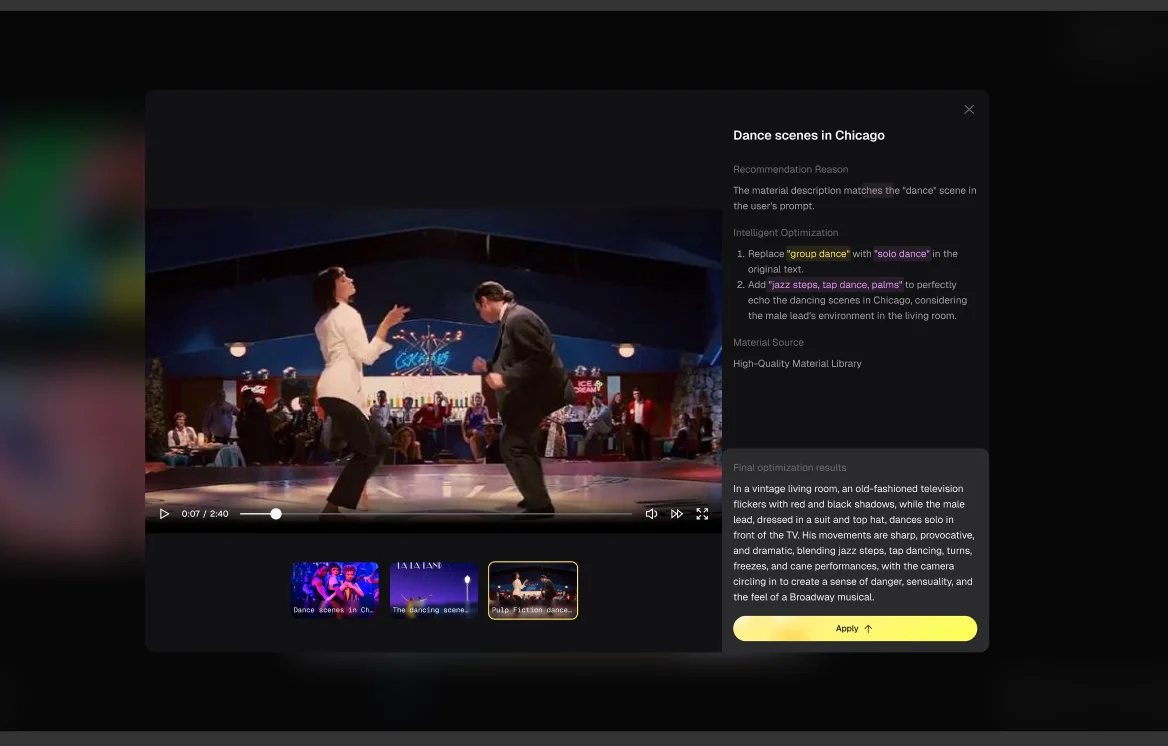Mute the video volume icon
This screenshot has height=746, width=1168.
click(651, 513)
